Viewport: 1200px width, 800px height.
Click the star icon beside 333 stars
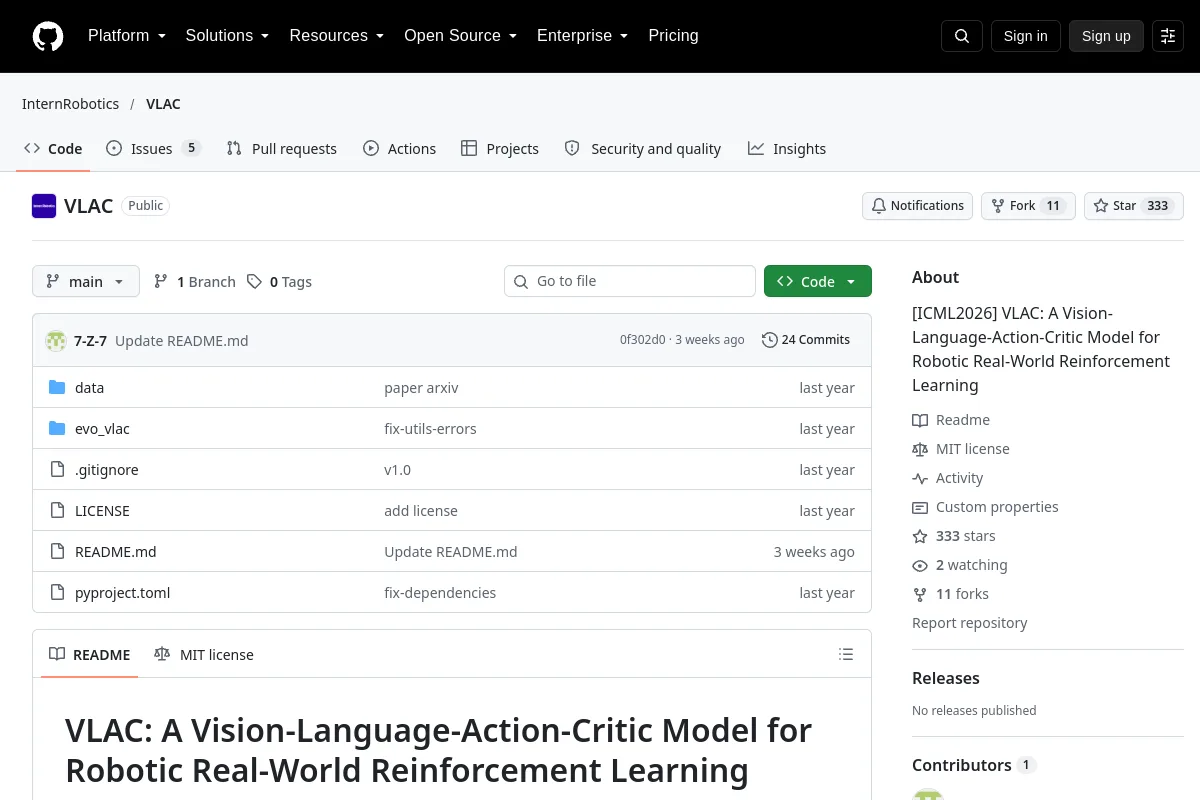(920, 537)
